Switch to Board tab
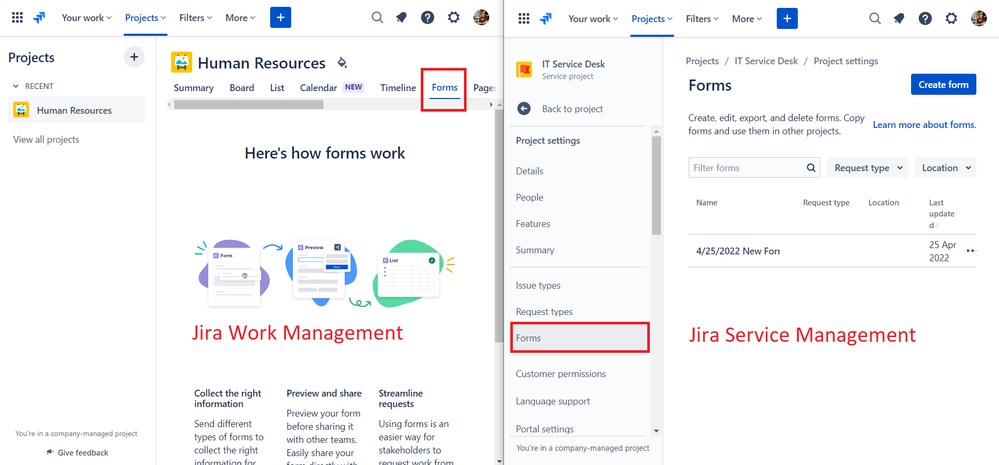The width and height of the screenshot is (999, 465). coord(241,88)
